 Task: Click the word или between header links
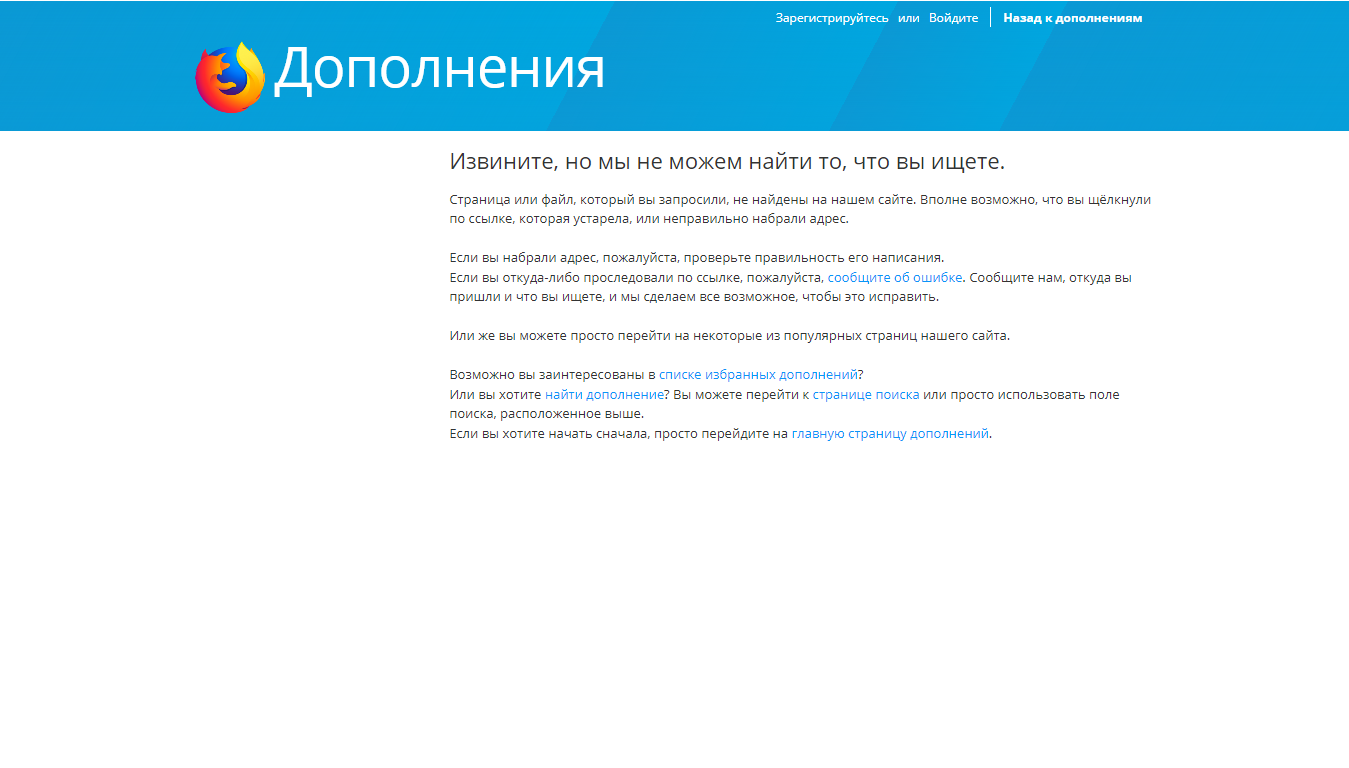[x=908, y=18]
